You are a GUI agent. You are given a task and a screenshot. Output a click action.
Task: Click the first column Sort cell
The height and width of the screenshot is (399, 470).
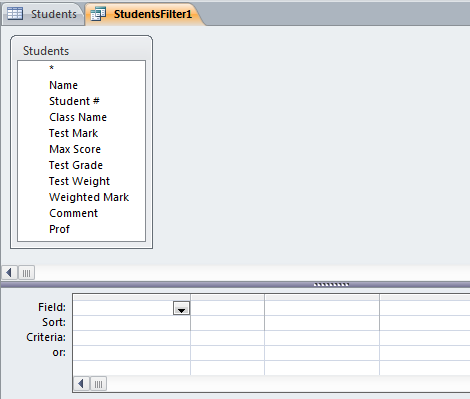(132, 323)
